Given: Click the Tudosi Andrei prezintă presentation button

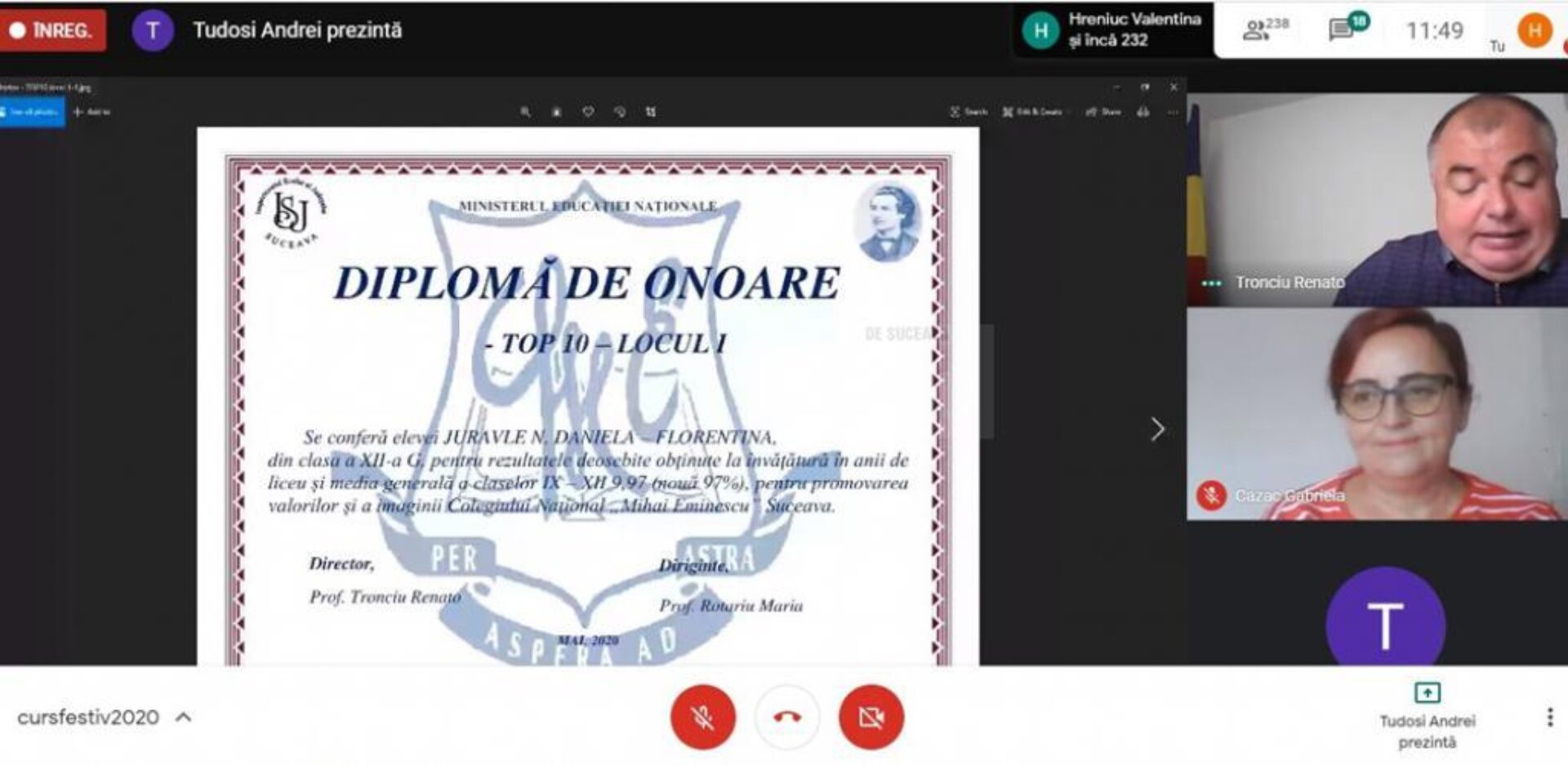Looking at the screenshot, I should click(x=1427, y=716).
